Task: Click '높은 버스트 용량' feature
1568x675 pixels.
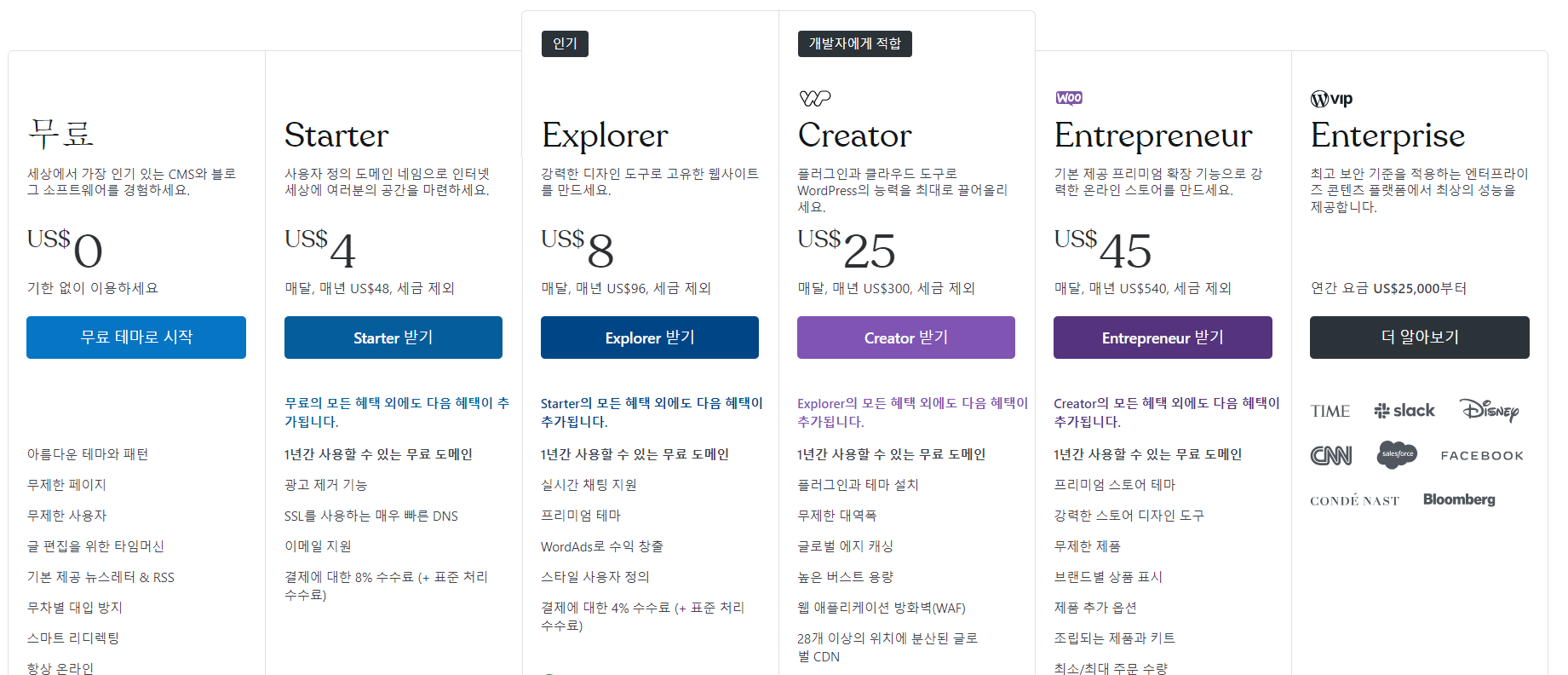Action: 845,577
